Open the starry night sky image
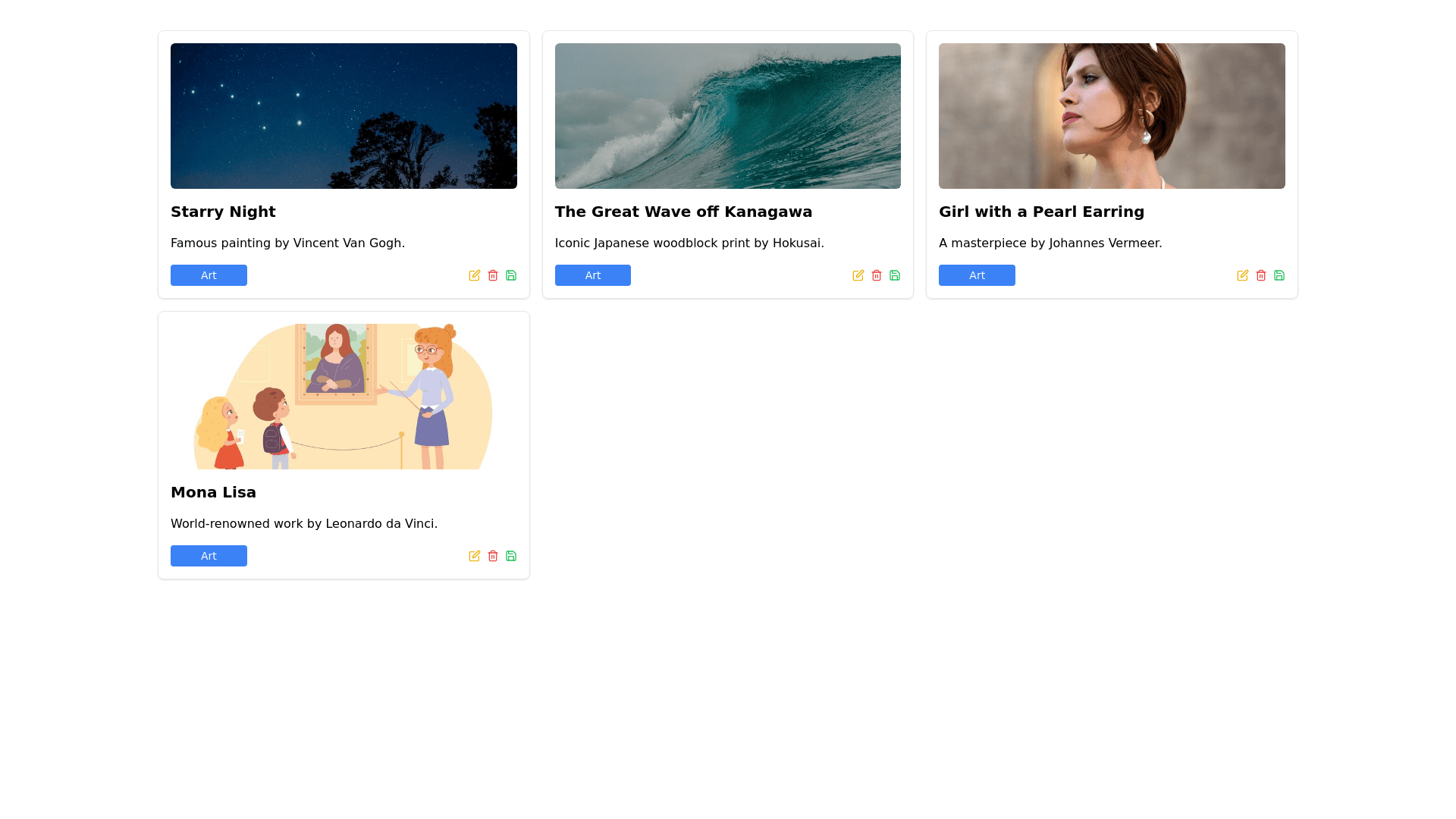The width and height of the screenshot is (1456, 819). coord(344,116)
